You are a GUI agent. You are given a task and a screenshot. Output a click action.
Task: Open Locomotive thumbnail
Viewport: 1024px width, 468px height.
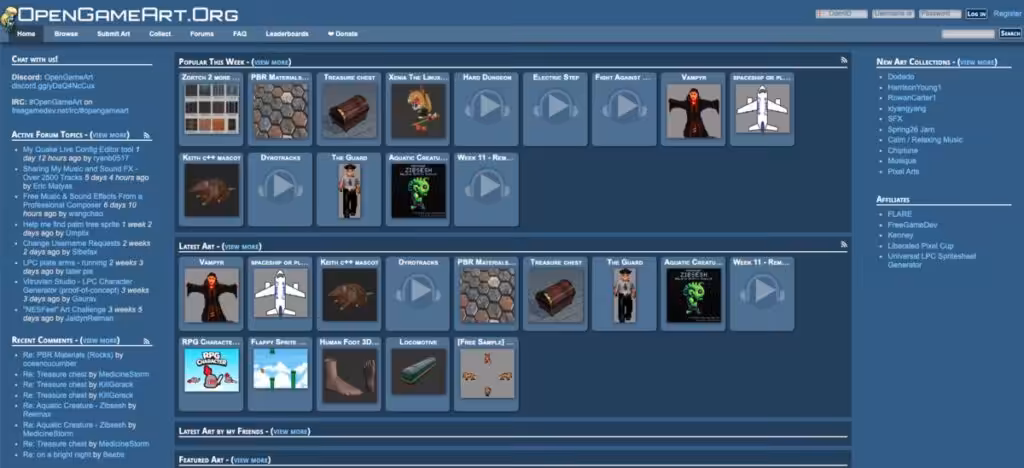418,371
